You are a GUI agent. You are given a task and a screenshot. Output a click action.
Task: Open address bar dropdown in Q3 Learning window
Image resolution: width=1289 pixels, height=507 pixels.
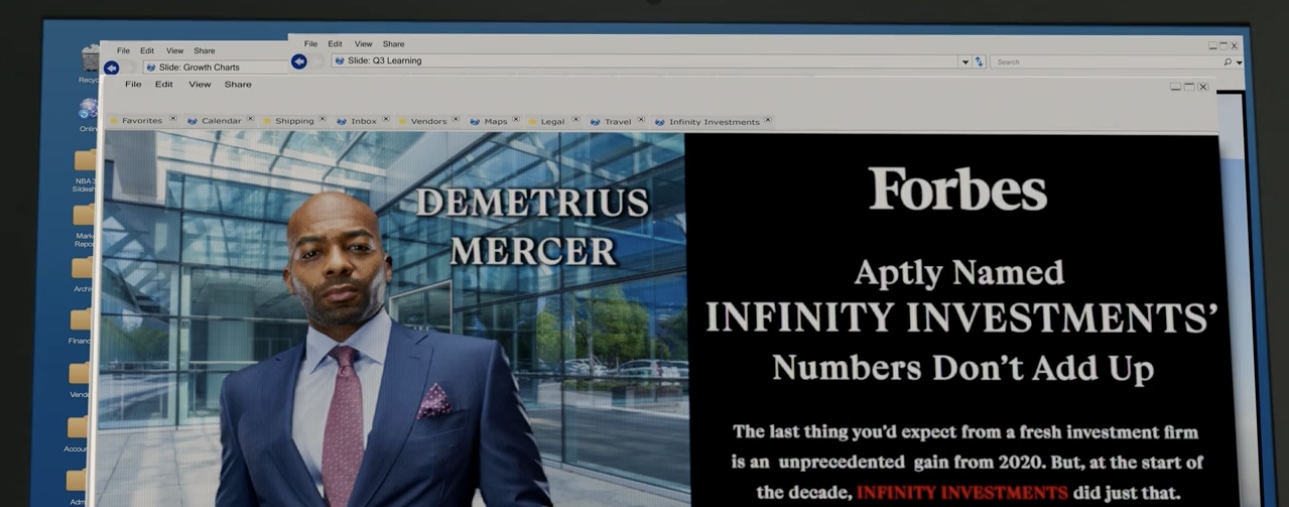[965, 62]
